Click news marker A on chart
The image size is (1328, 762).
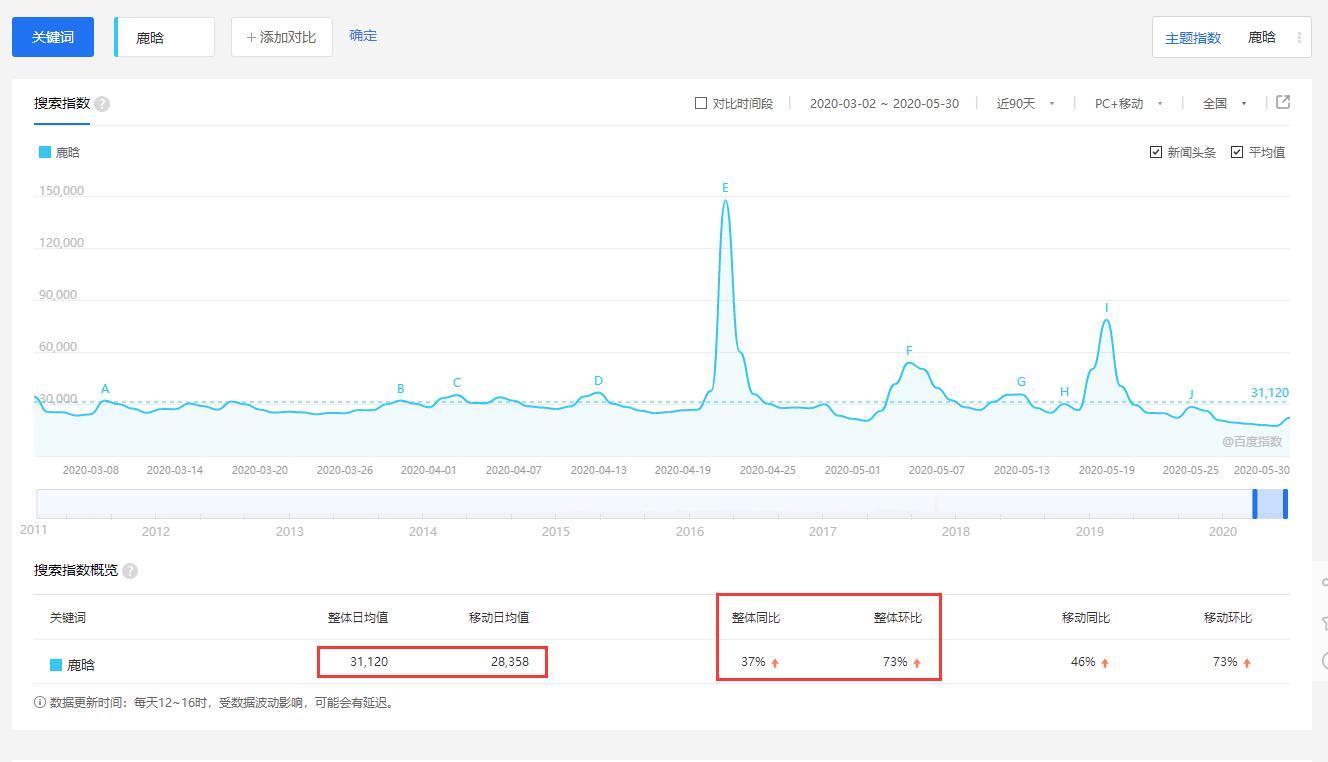[x=105, y=389]
